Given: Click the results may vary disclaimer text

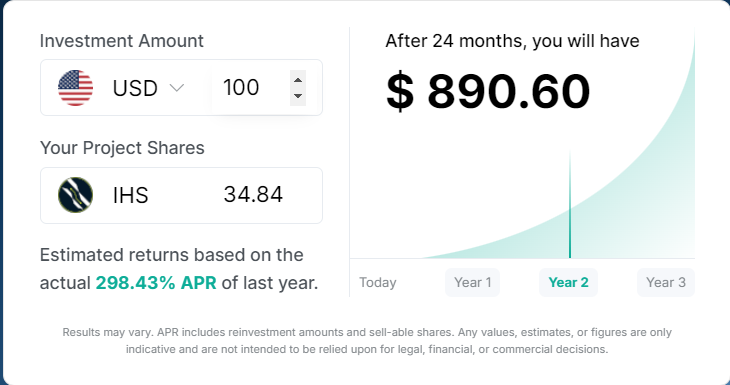Looking at the screenshot, I should (367, 341).
